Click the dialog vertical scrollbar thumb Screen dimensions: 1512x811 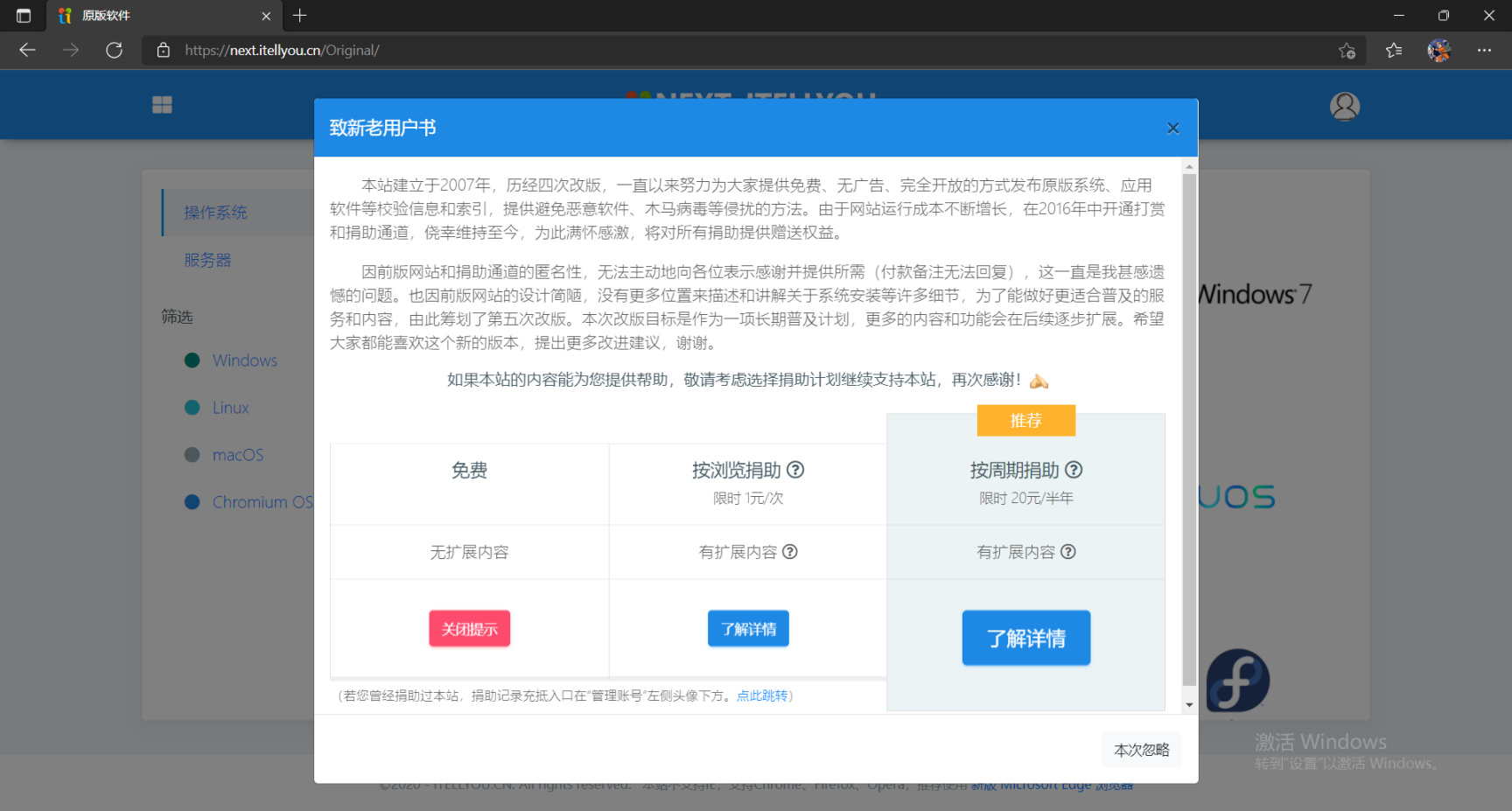point(1189,429)
